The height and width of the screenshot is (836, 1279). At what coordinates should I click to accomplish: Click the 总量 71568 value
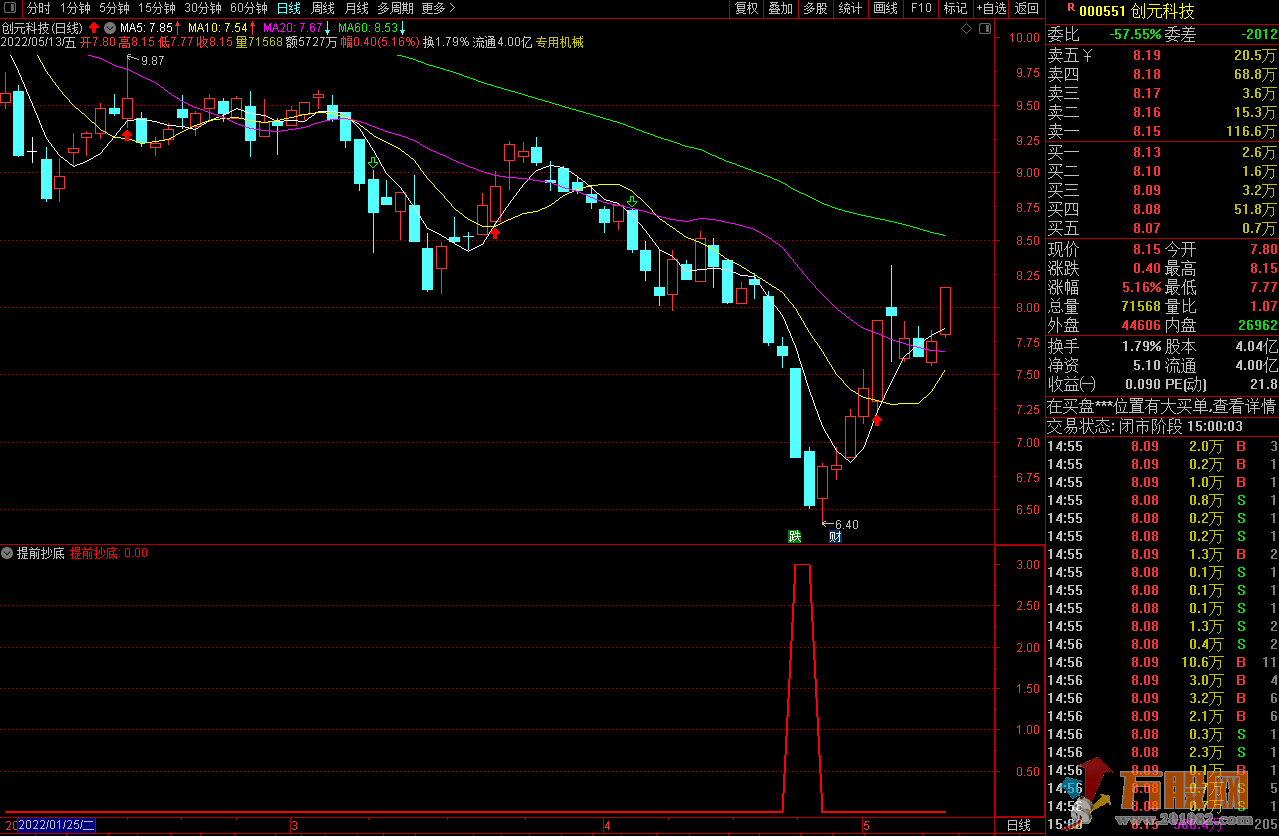tap(1141, 306)
